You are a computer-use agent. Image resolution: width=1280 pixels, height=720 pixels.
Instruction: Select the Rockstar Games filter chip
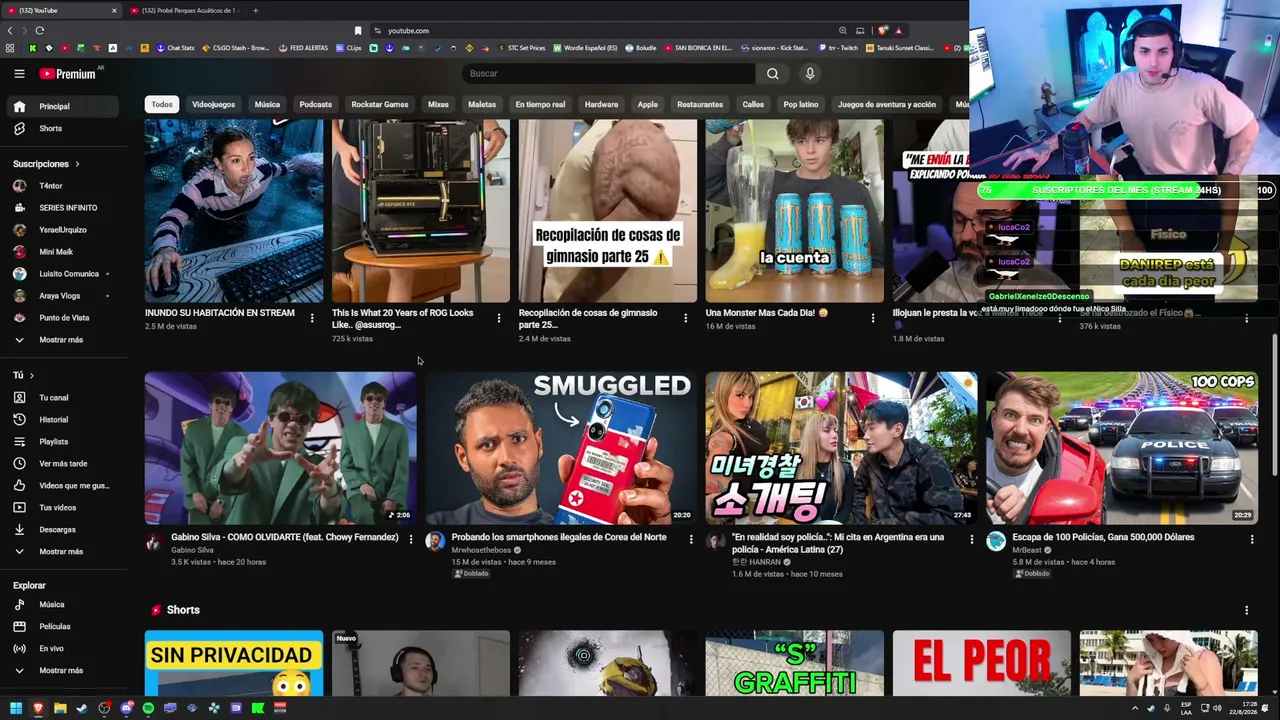click(x=380, y=104)
